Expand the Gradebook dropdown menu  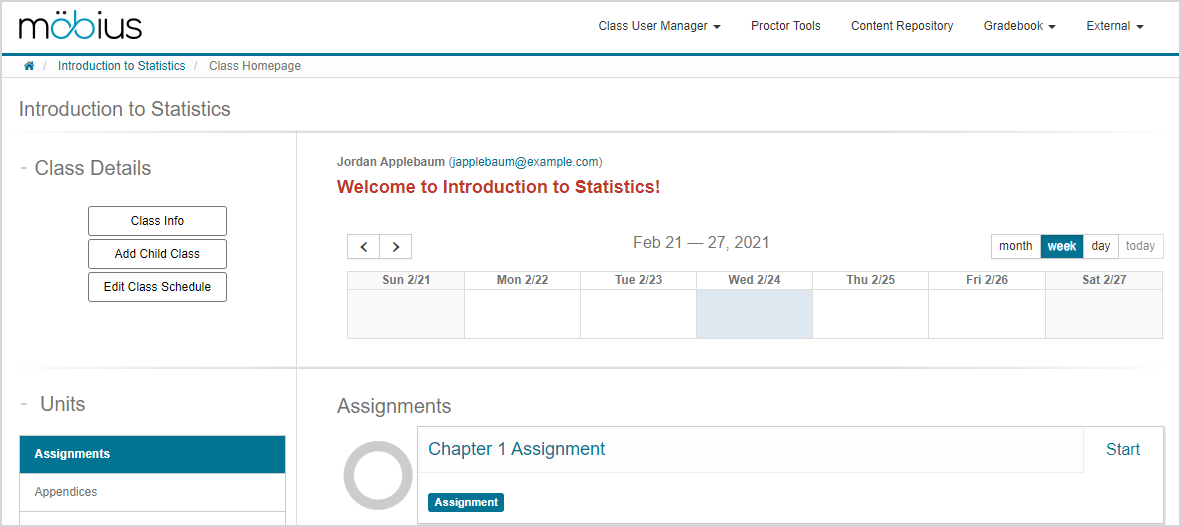tap(1019, 26)
